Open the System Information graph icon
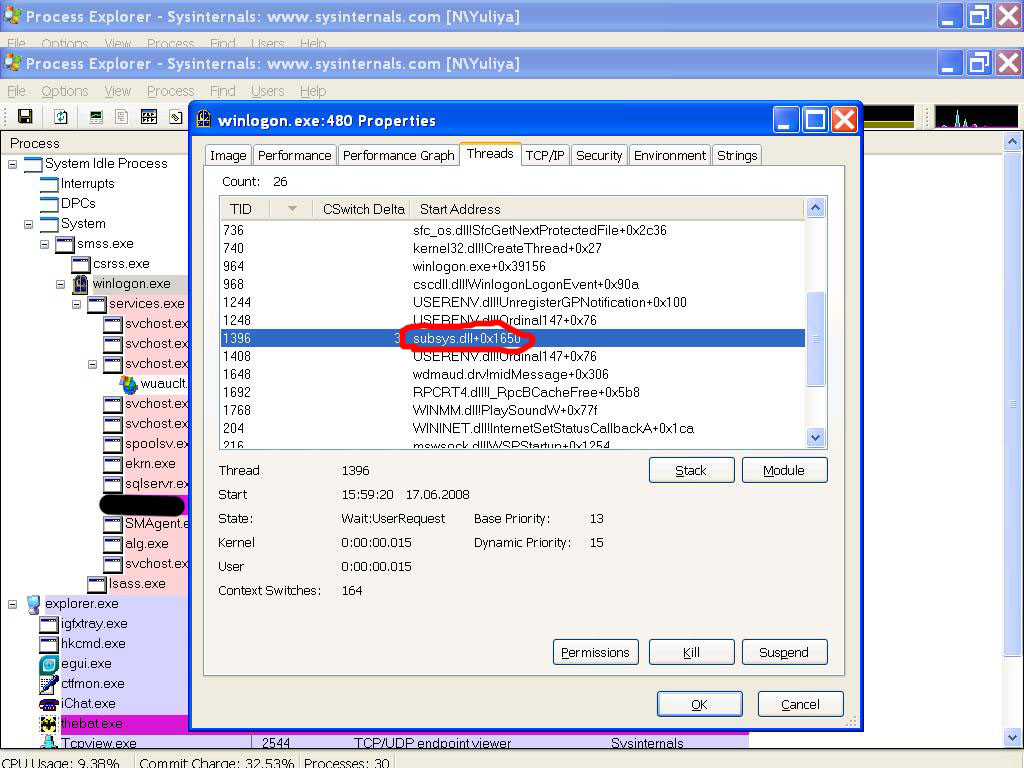The width and height of the screenshot is (1024, 768). 96,117
